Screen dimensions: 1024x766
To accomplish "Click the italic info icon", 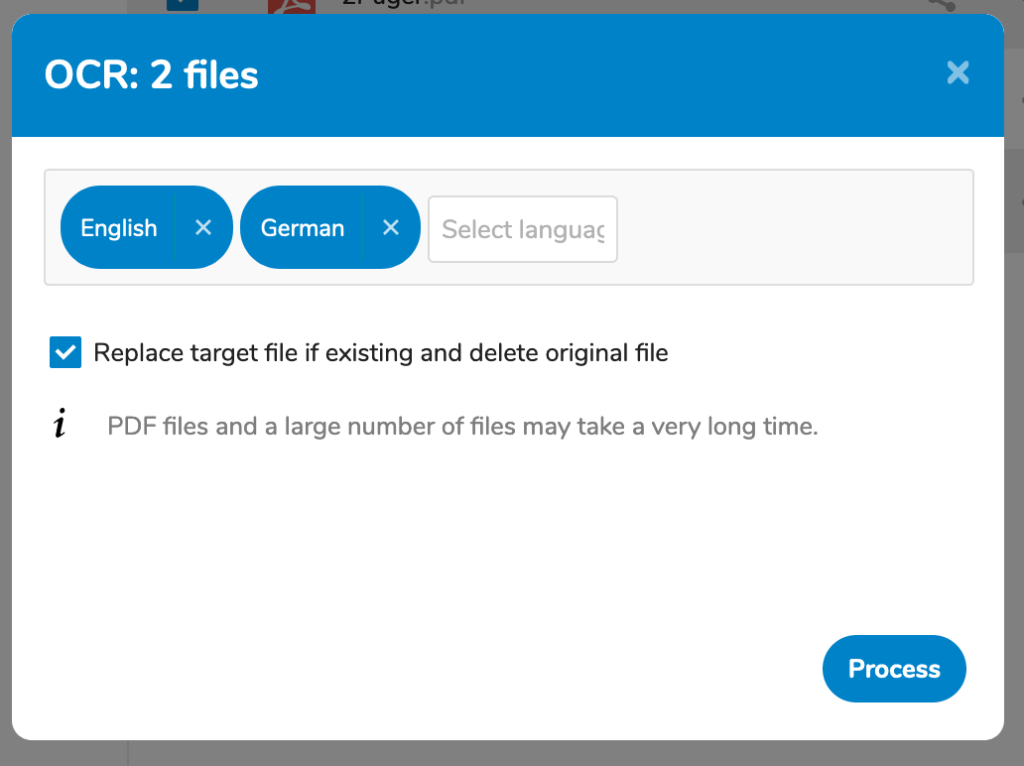I will [x=61, y=426].
